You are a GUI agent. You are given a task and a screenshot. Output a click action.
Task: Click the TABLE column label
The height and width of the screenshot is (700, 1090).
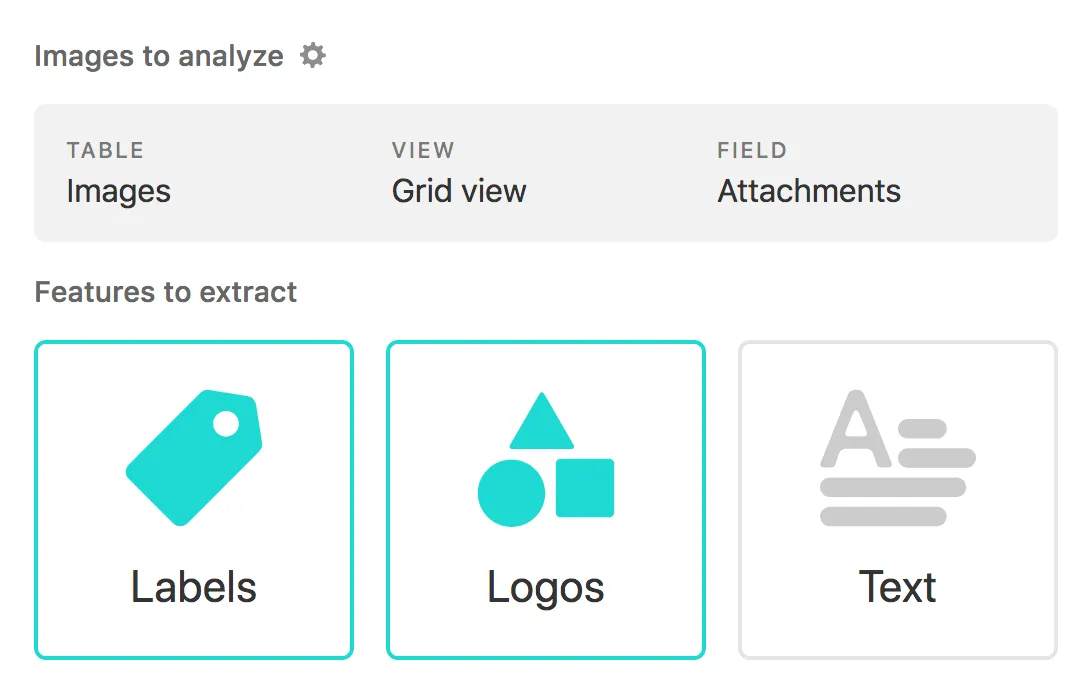[x=105, y=151]
